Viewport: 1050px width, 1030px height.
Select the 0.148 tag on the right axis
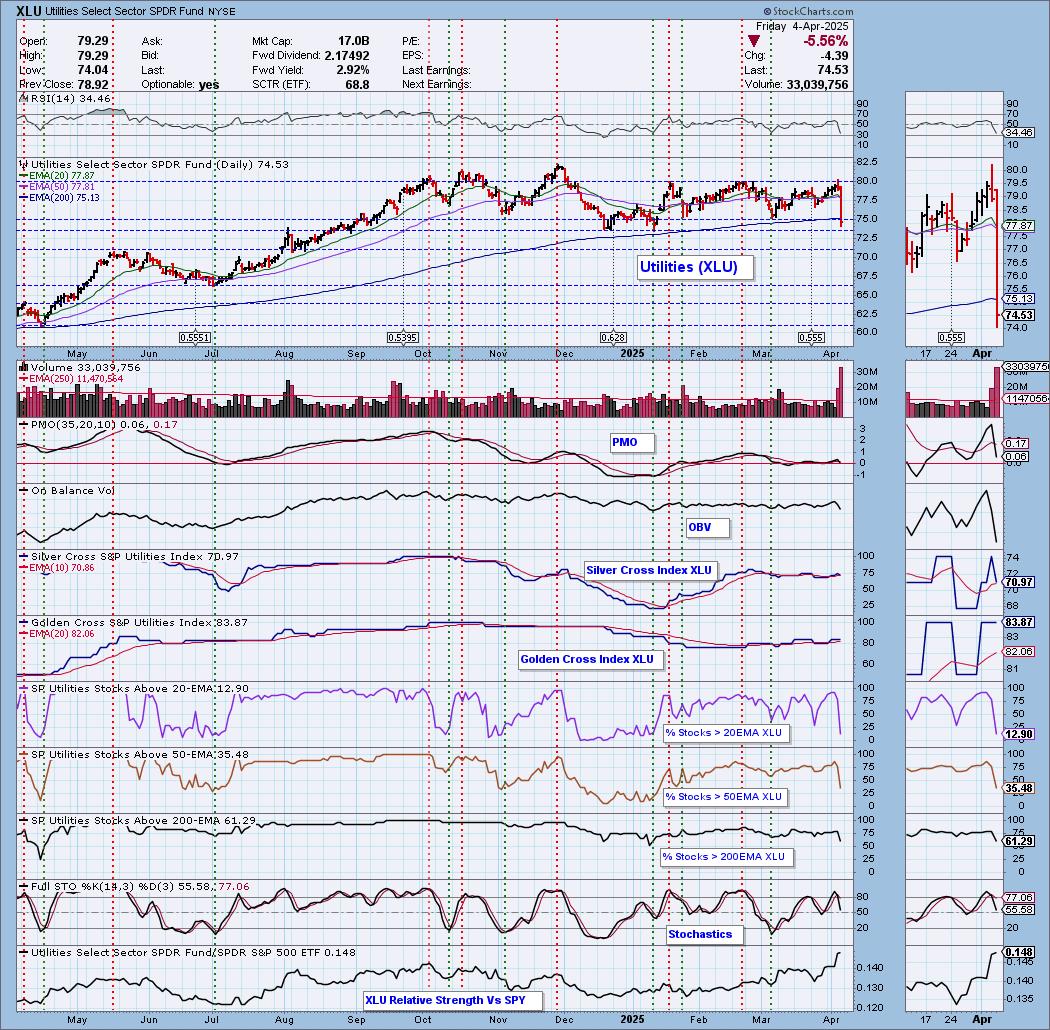[1019, 952]
